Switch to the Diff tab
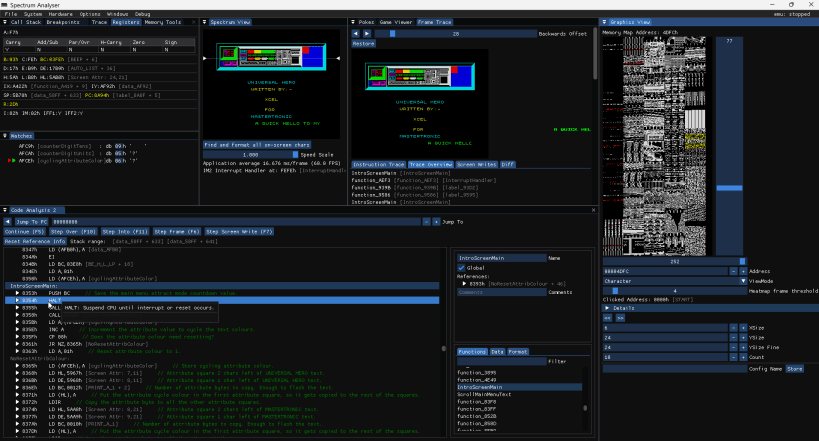 point(508,164)
